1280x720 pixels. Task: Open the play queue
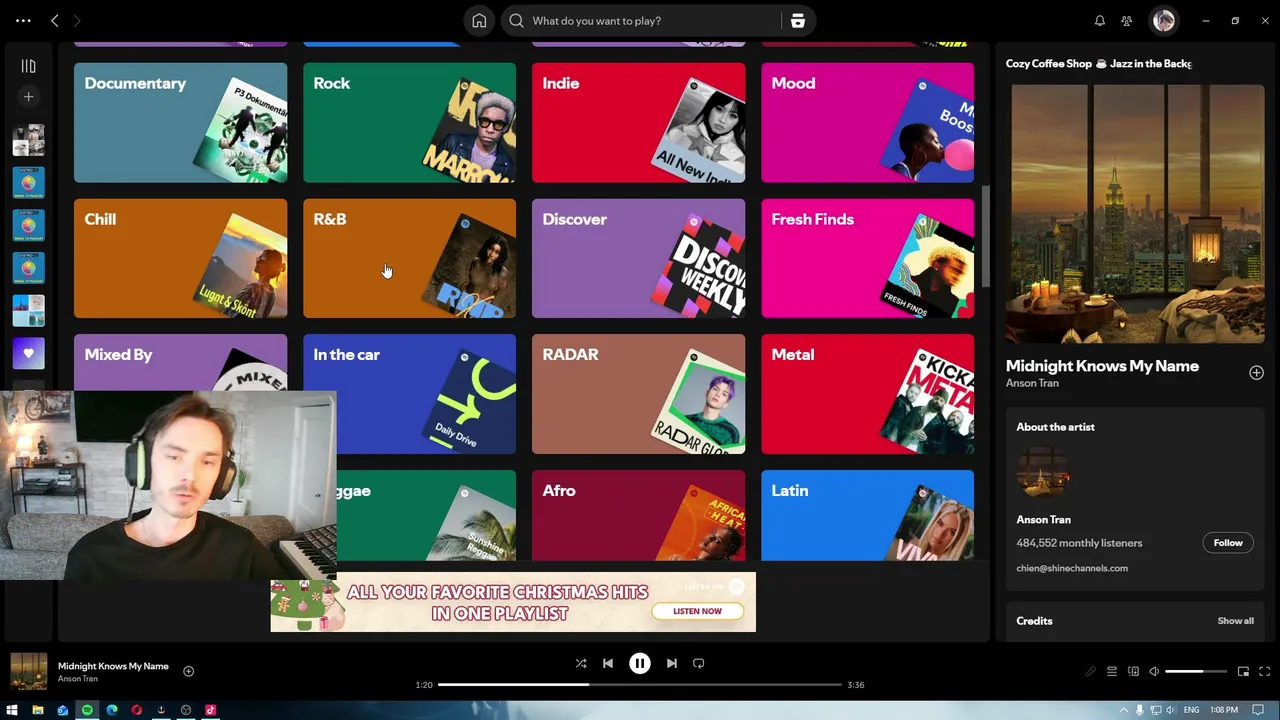pyautogui.click(x=1112, y=672)
